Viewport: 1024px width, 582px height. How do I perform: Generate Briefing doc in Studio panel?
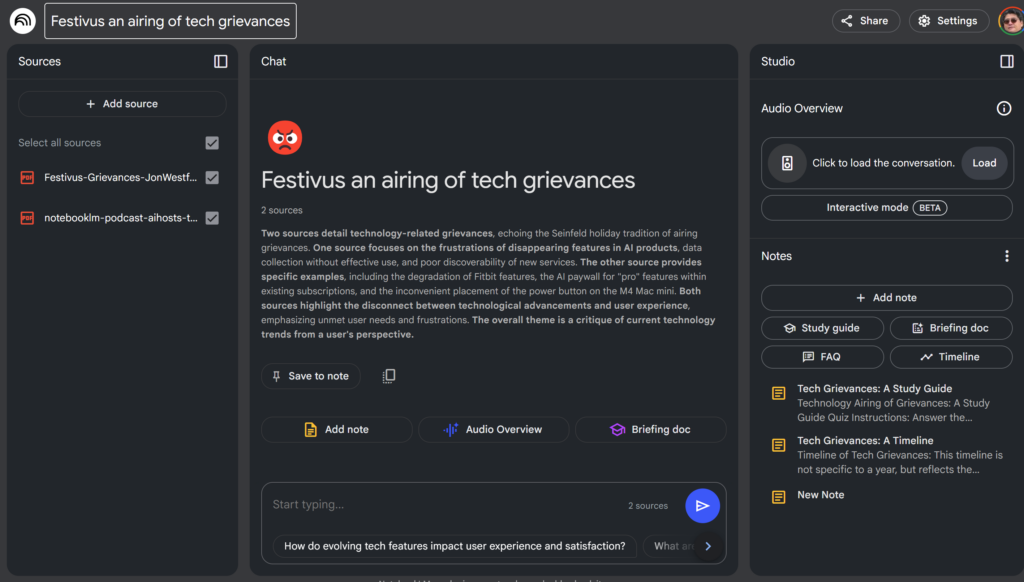[x=951, y=328]
